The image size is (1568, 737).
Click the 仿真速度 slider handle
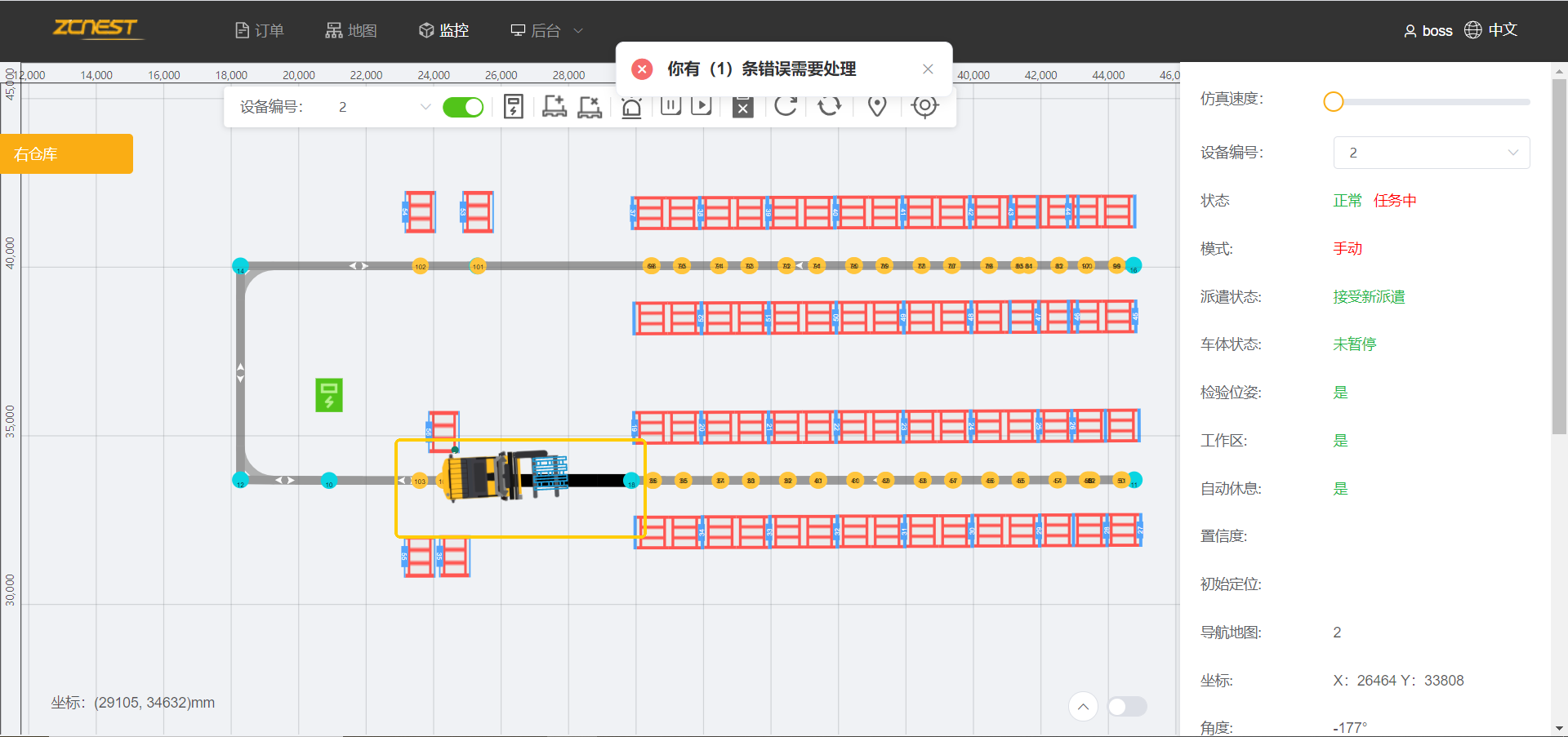pos(1333,101)
